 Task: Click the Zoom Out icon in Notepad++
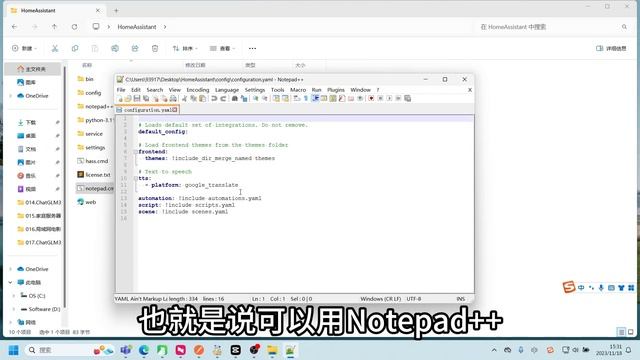(264, 98)
